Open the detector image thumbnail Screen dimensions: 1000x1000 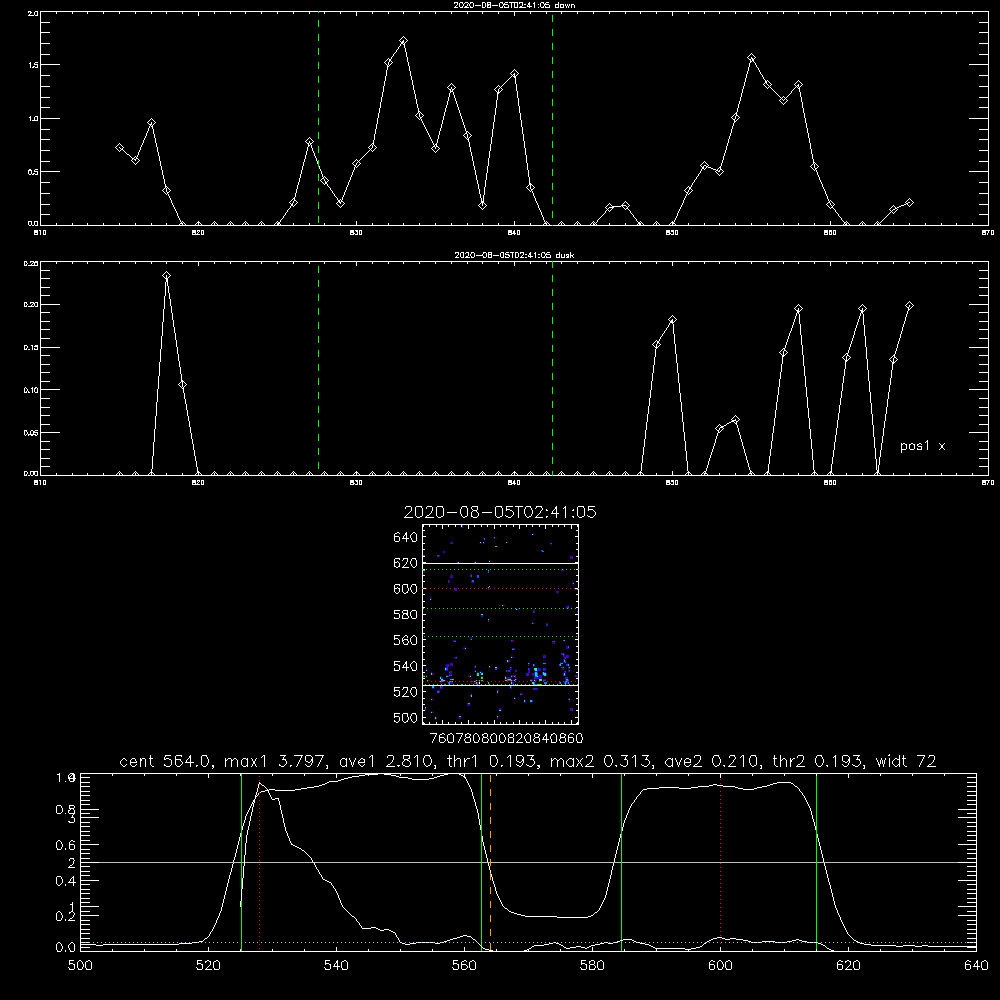tap(500, 624)
